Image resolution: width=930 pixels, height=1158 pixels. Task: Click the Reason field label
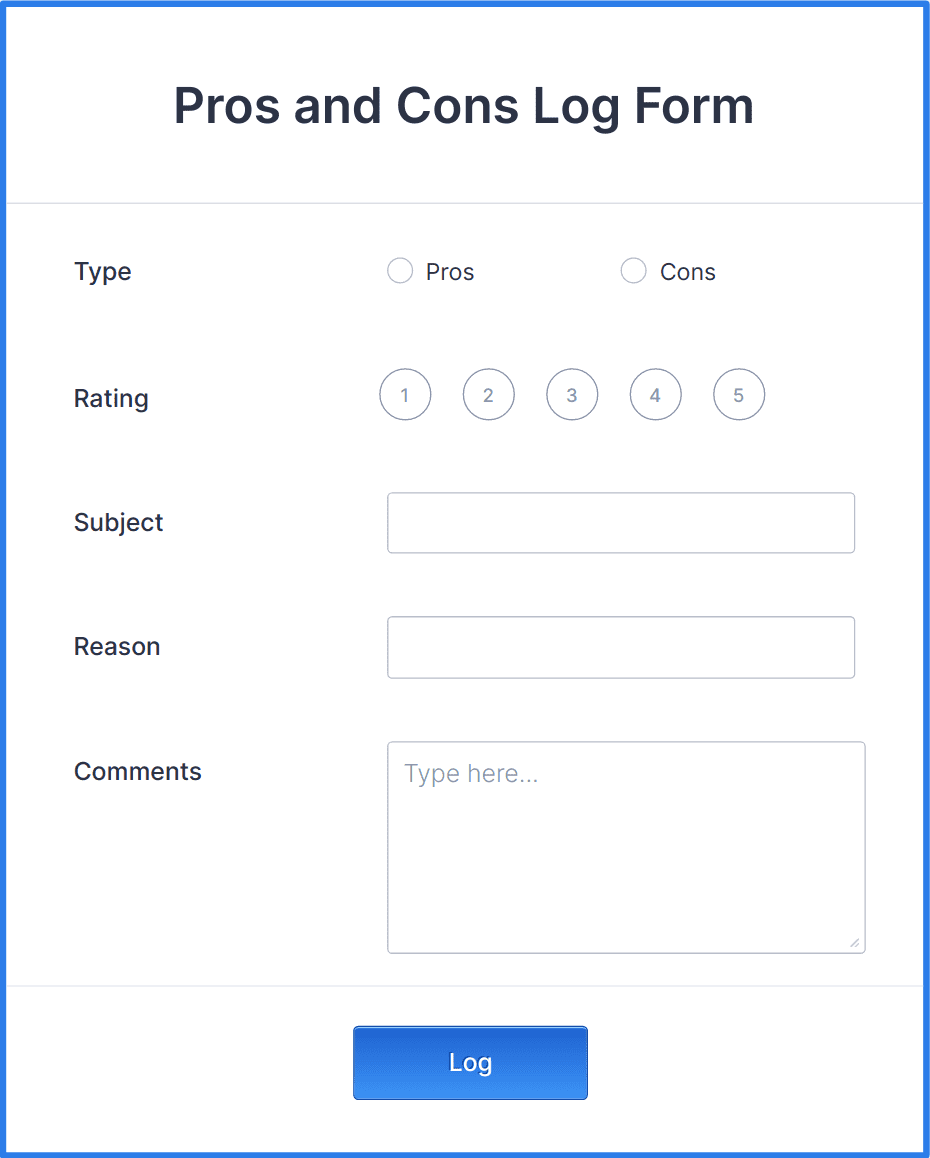coord(117,647)
